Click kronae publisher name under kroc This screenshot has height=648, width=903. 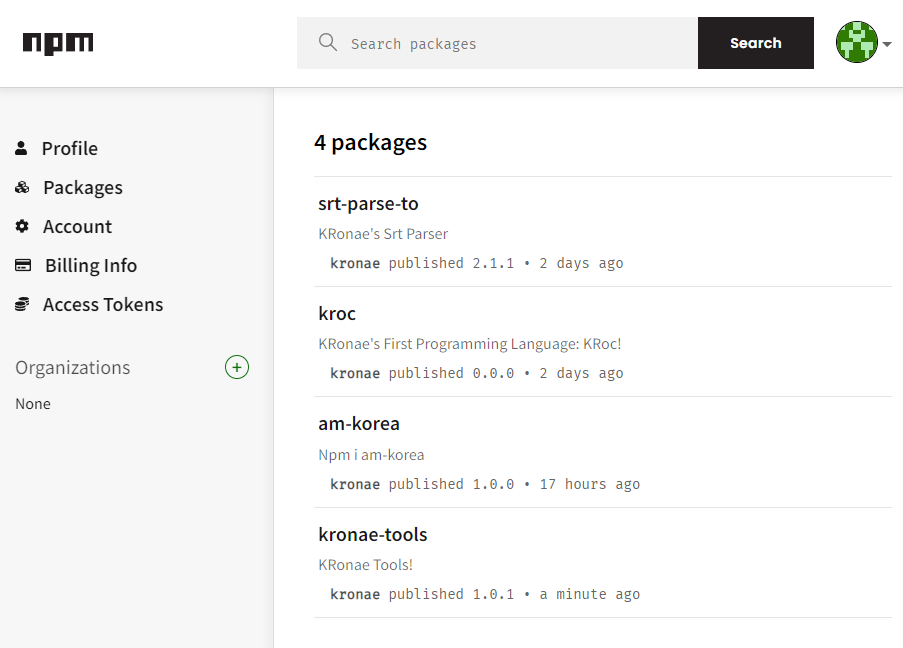tap(355, 373)
